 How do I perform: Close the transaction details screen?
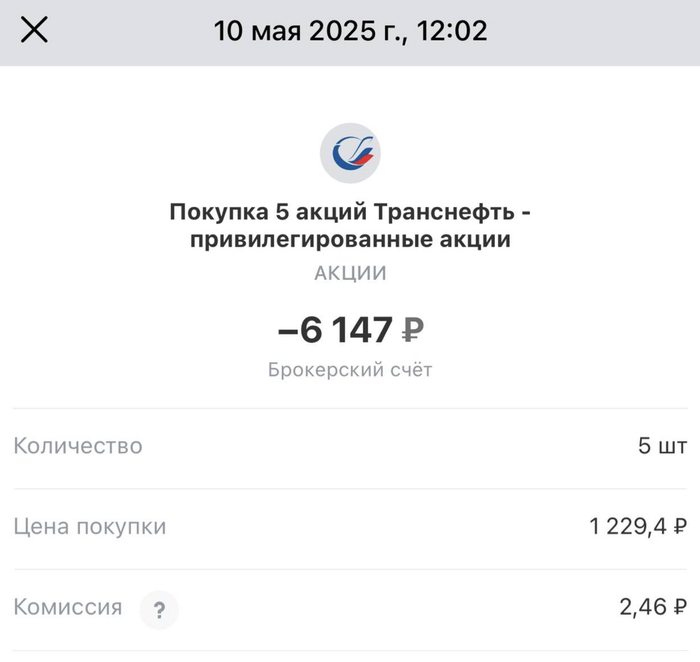click(35, 30)
